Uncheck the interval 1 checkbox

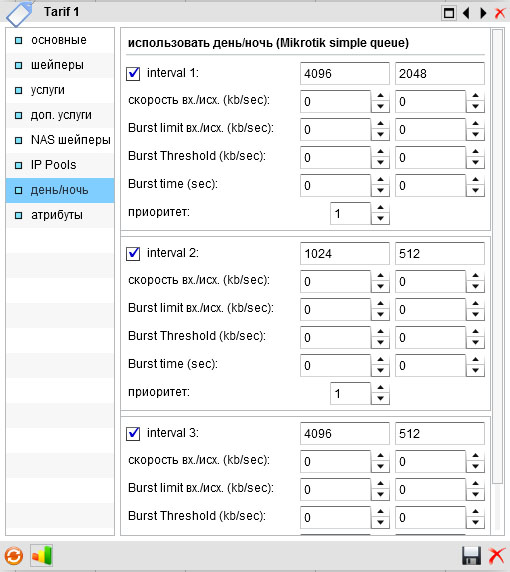coord(133,73)
